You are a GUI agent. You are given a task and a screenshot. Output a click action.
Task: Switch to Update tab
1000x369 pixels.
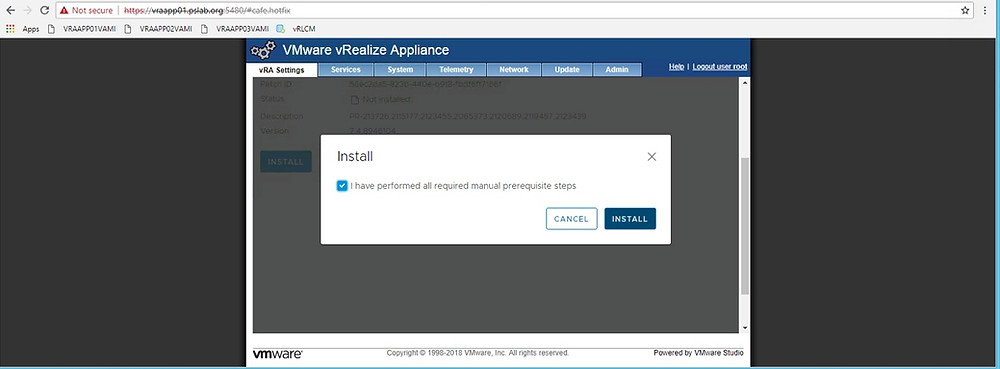(x=566, y=70)
